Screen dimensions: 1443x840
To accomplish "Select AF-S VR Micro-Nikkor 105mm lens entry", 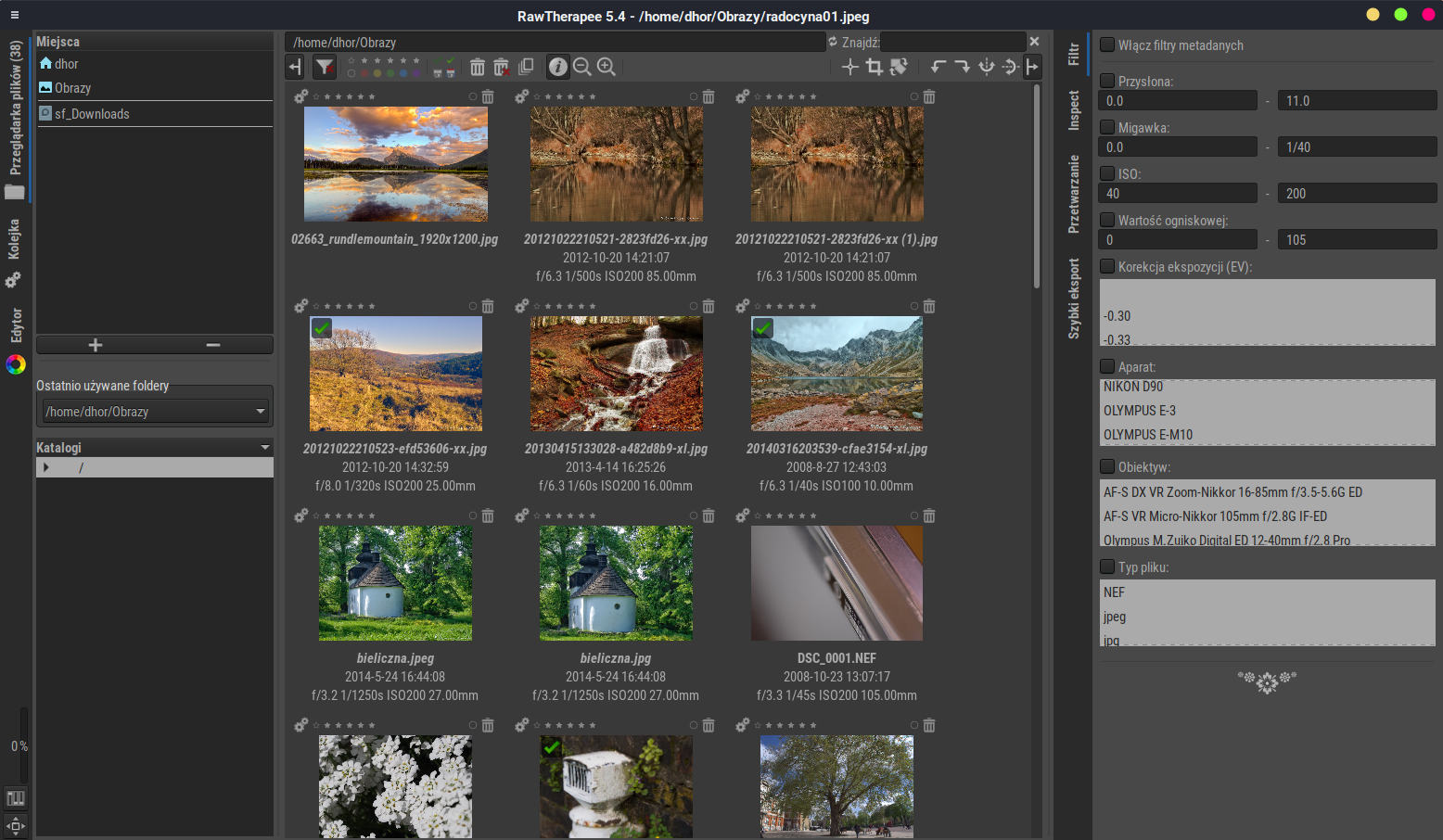I will (1268, 516).
